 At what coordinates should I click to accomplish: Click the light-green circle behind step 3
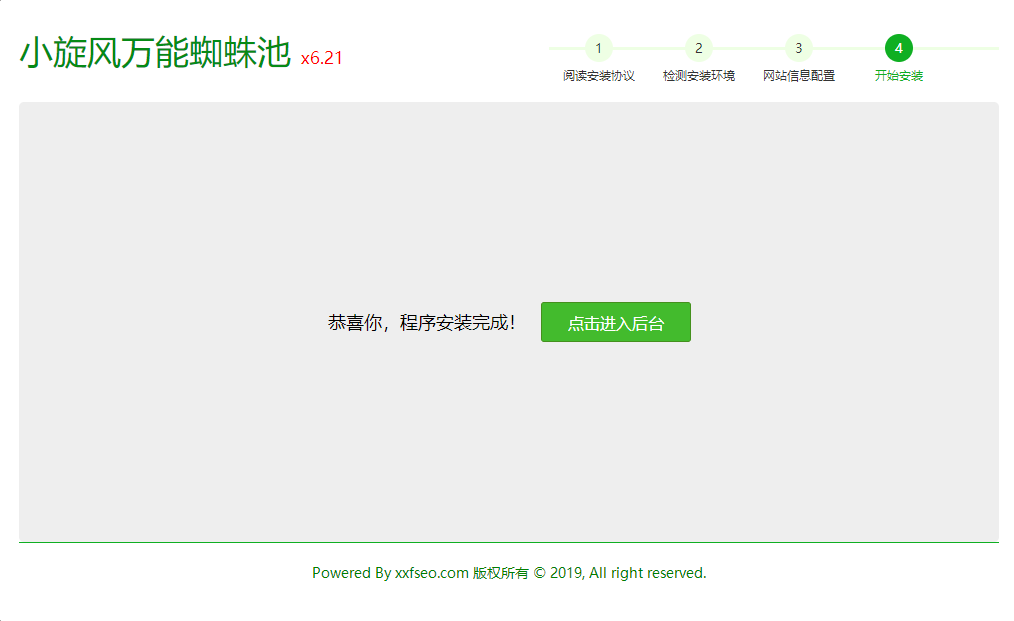click(799, 48)
